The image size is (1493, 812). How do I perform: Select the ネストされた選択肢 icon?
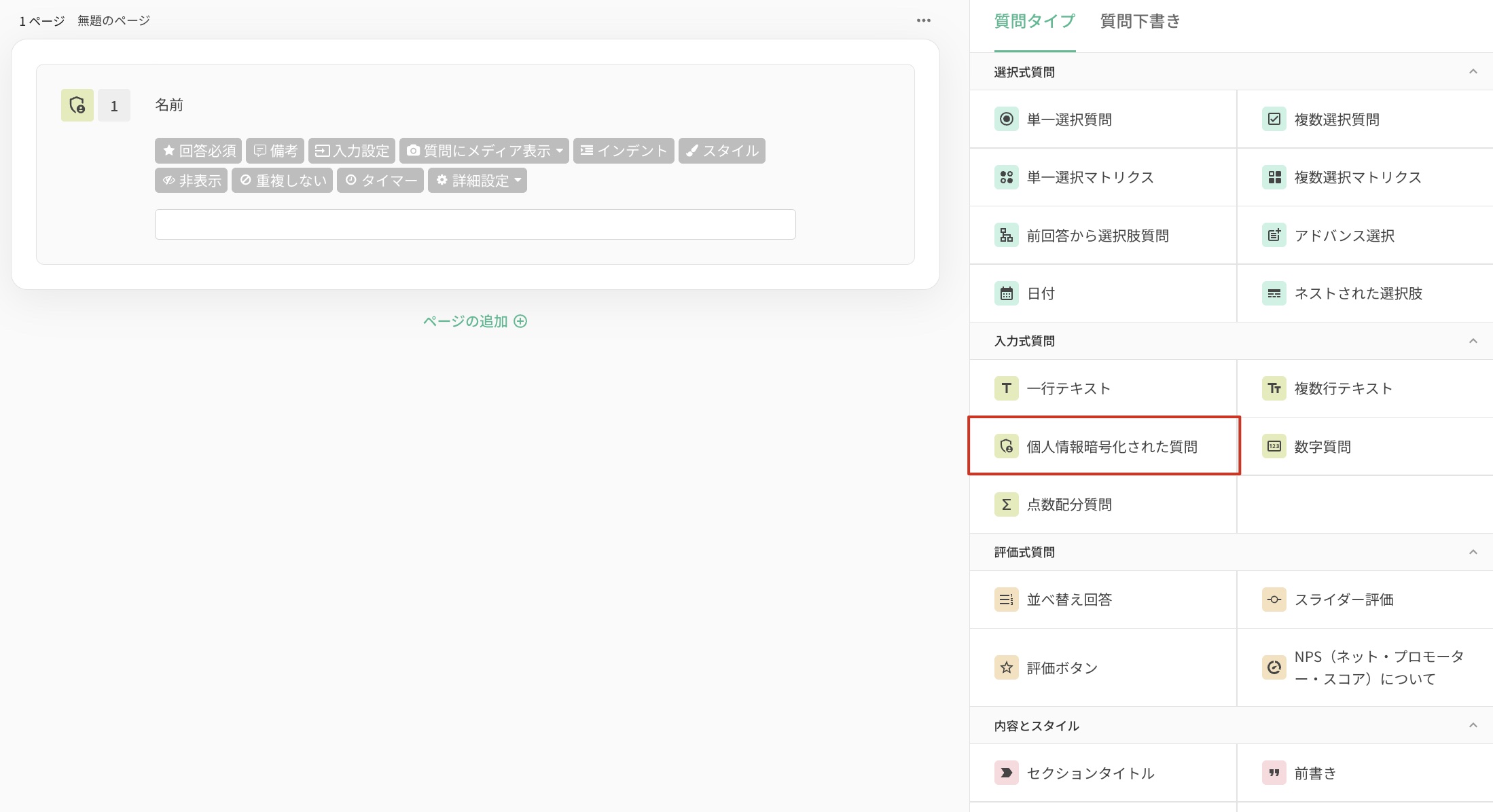point(1274,293)
